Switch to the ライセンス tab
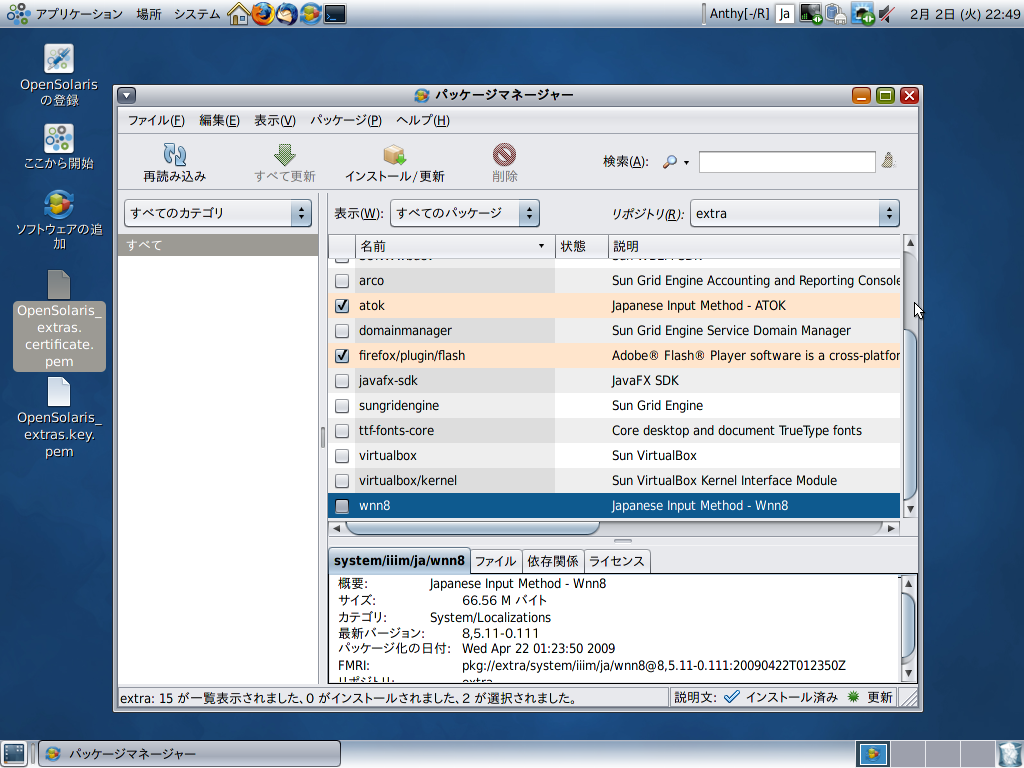Screen dimensions: 1024x768 pos(616,561)
